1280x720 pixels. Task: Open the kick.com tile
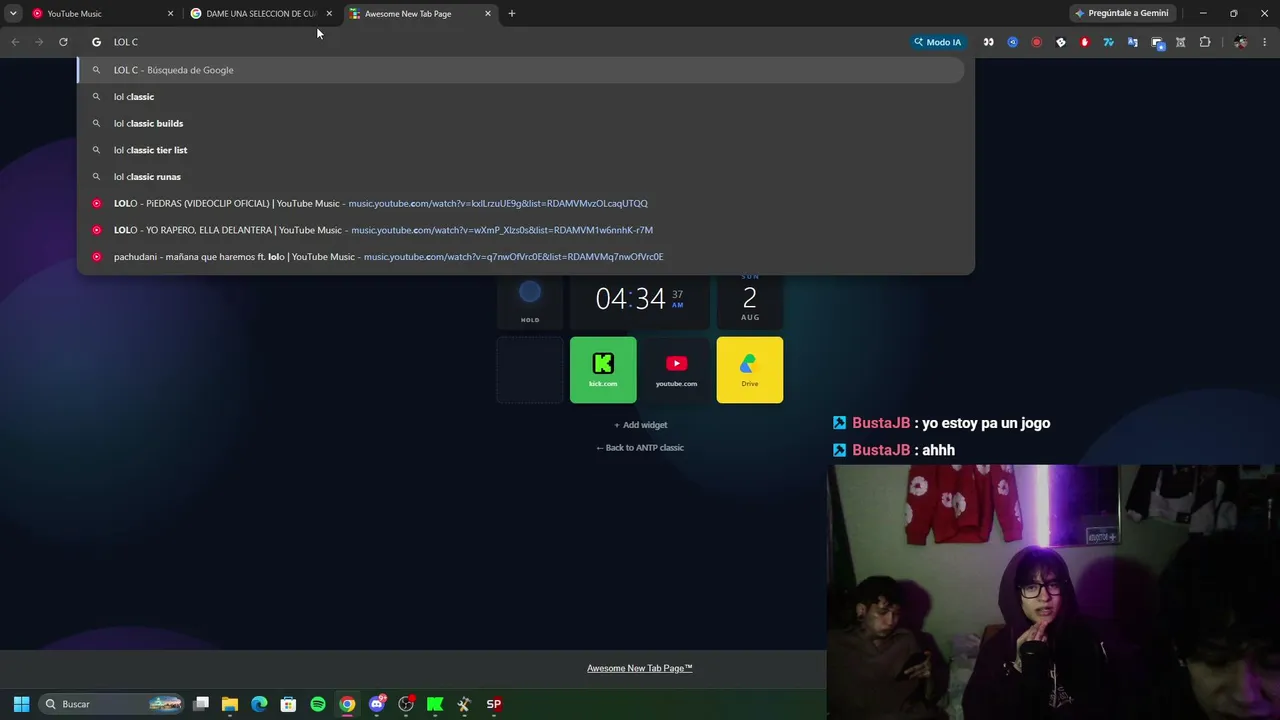(603, 370)
